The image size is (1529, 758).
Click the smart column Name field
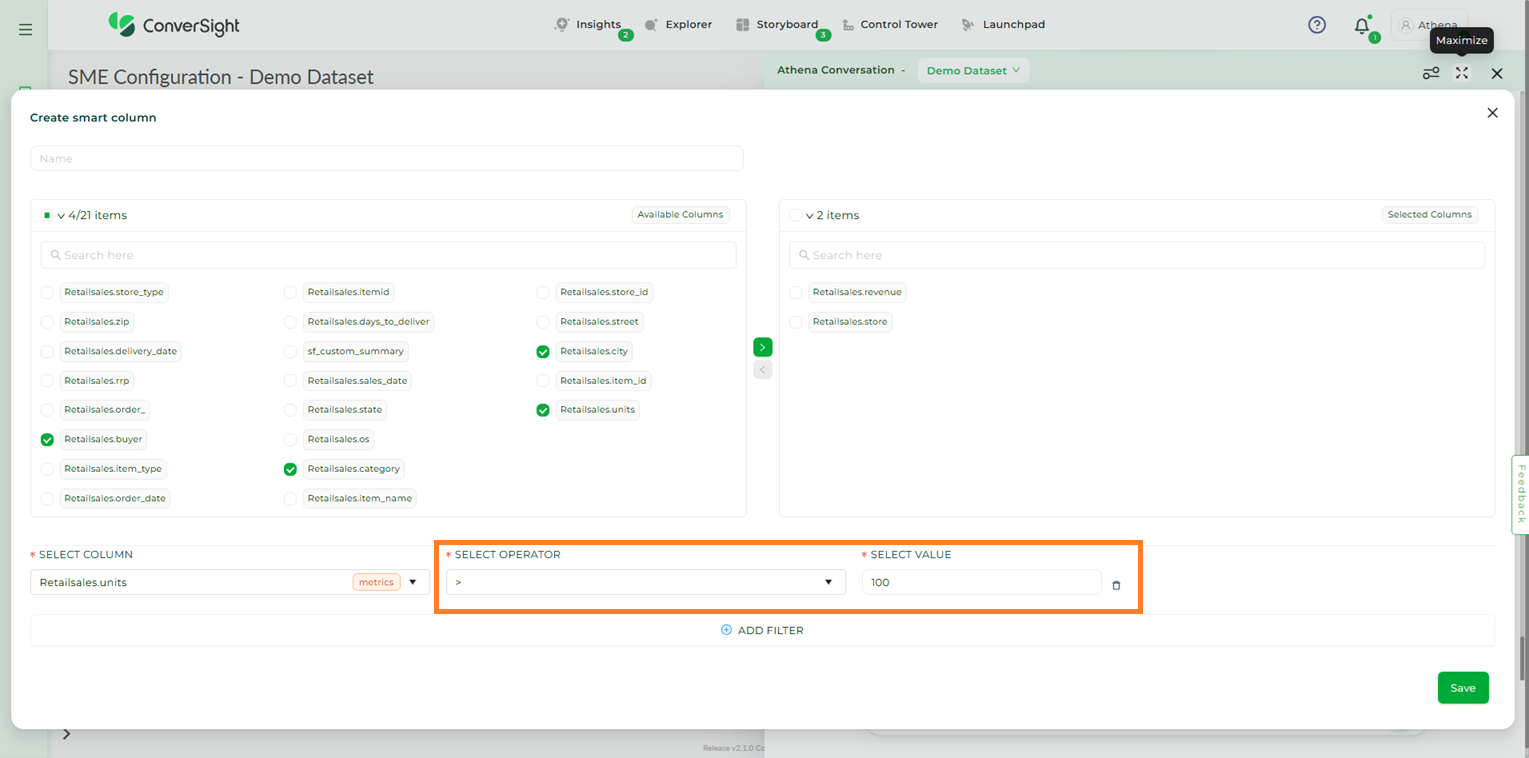(x=386, y=159)
